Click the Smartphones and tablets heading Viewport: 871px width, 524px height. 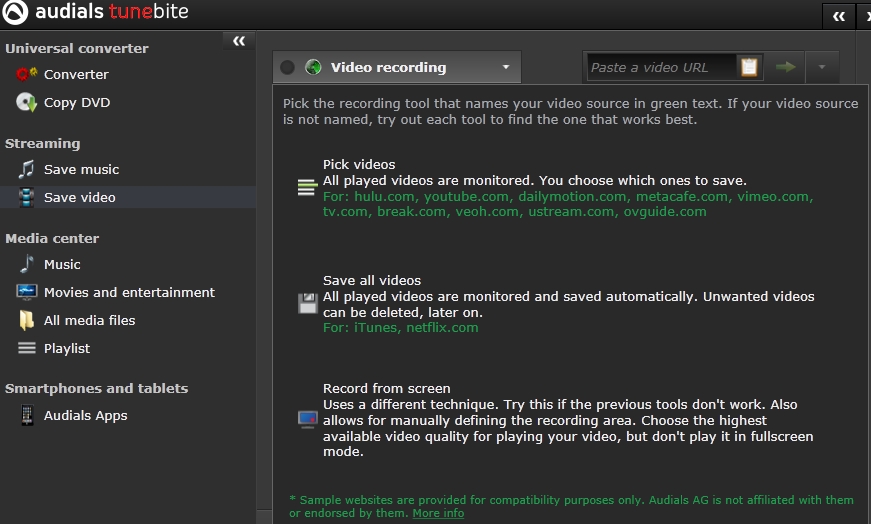[x=97, y=388]
